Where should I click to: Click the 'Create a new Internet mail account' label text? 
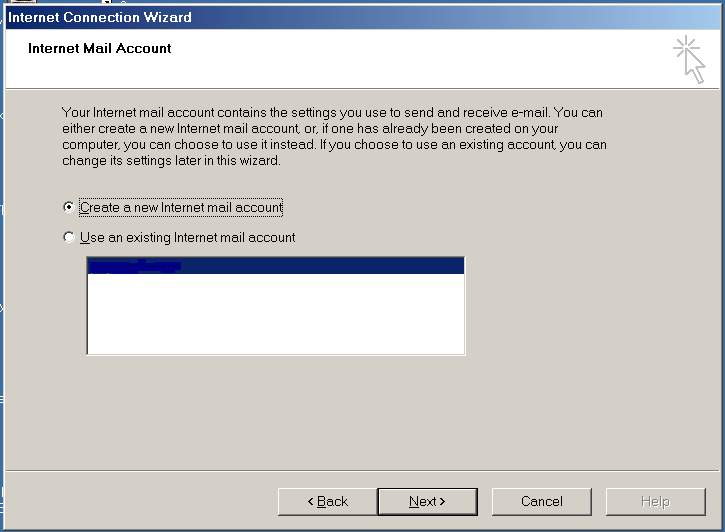pyautogui.click(x=181, y=208)
